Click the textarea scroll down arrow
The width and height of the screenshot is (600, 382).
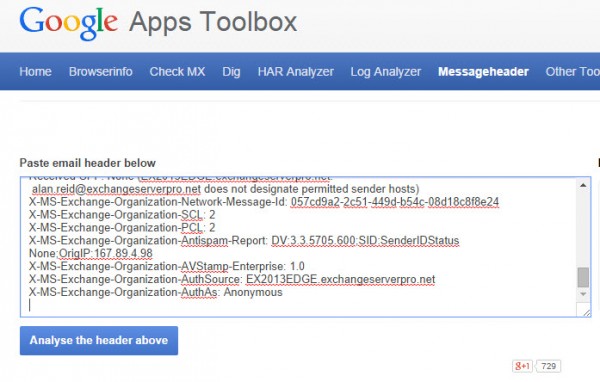583,294
